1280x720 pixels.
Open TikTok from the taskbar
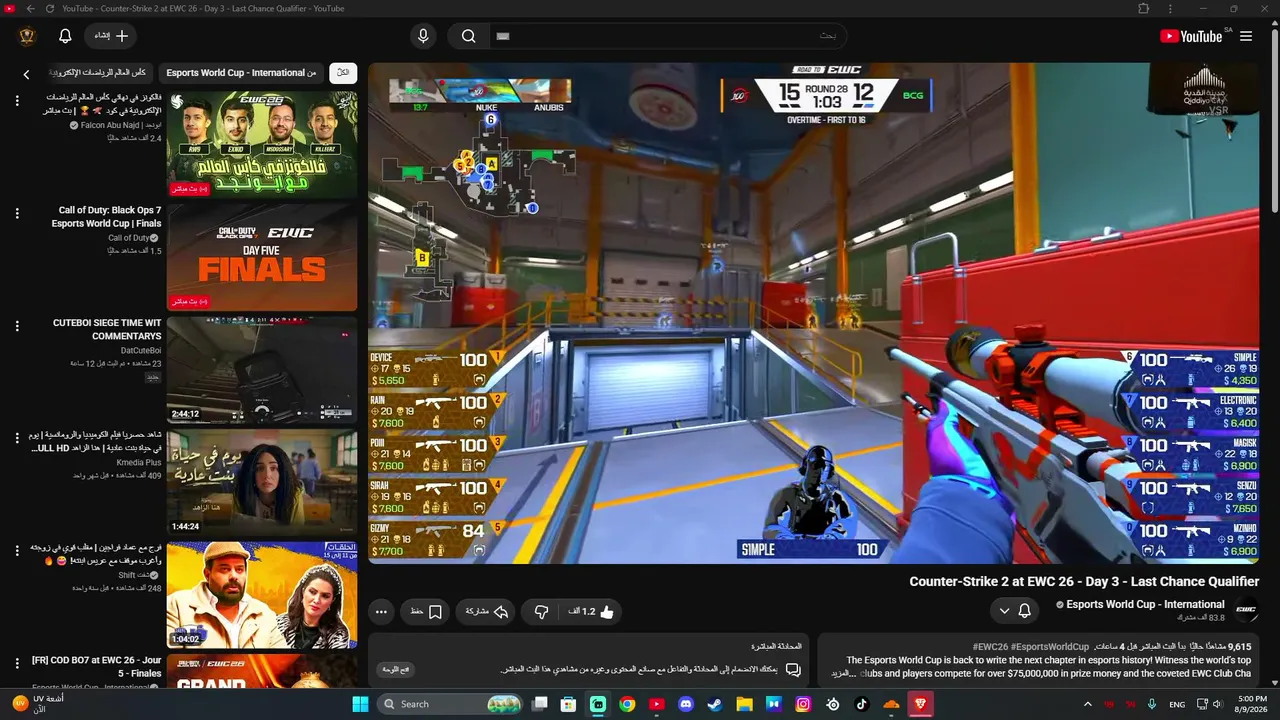(x=862, y=704)
